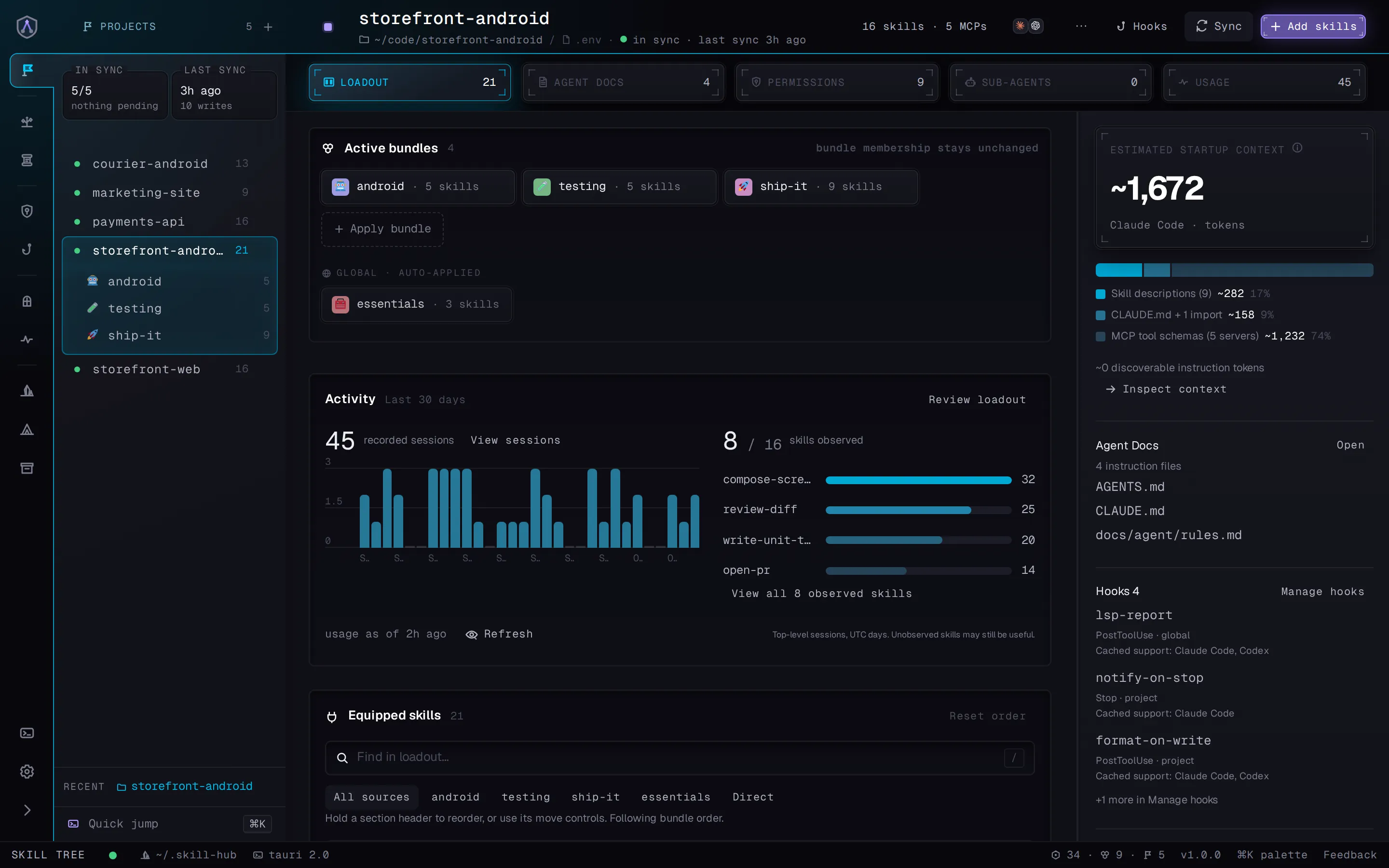Open the crystal rocks icon in sidebar
This screenshot has width=1389, height=868.
point(27,391)
